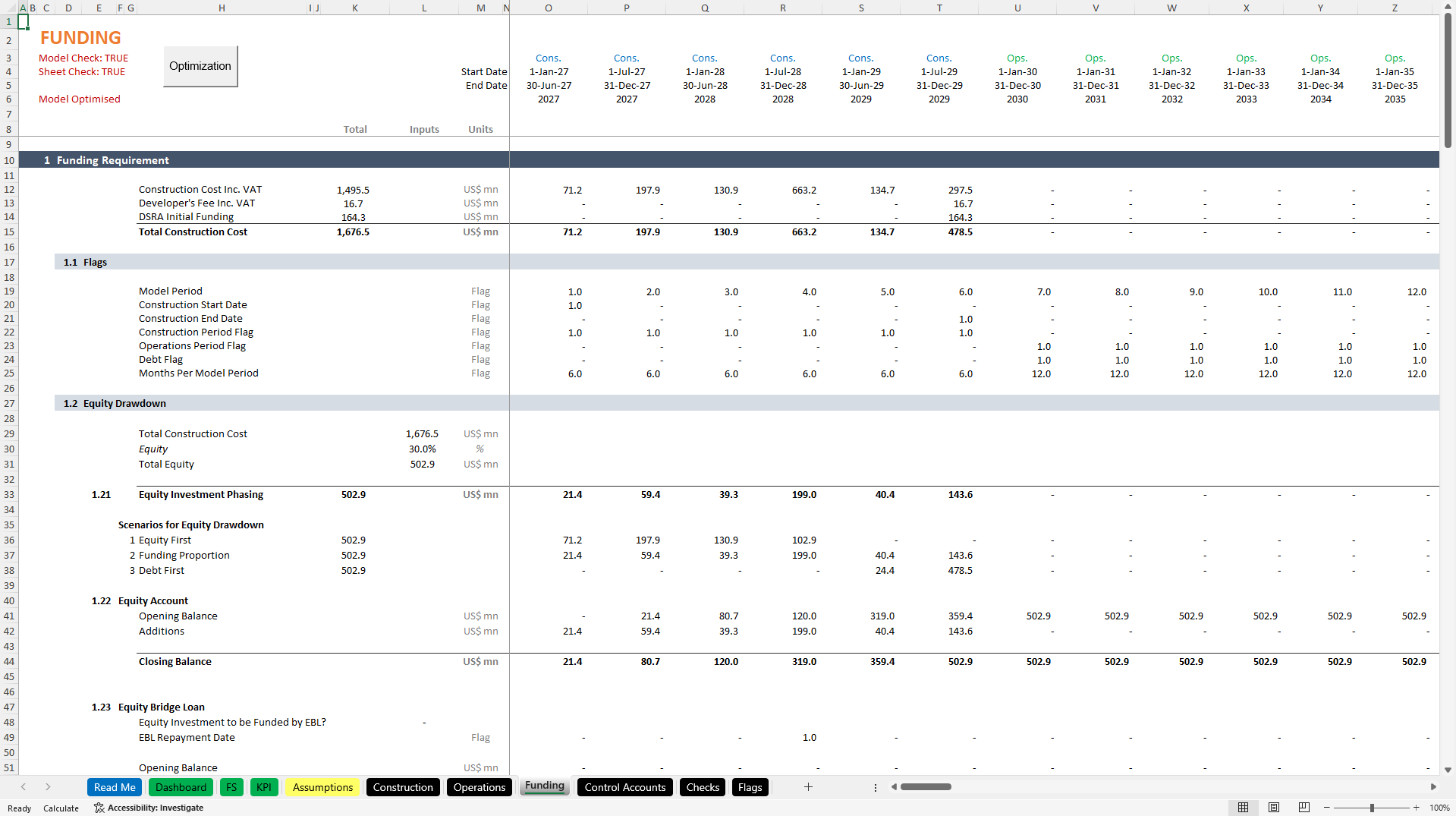This screenshot has height=816, width=1456.
Task: Click previous sheet navigation arrow
Action: pyautogui.click(x=24, y=787)
